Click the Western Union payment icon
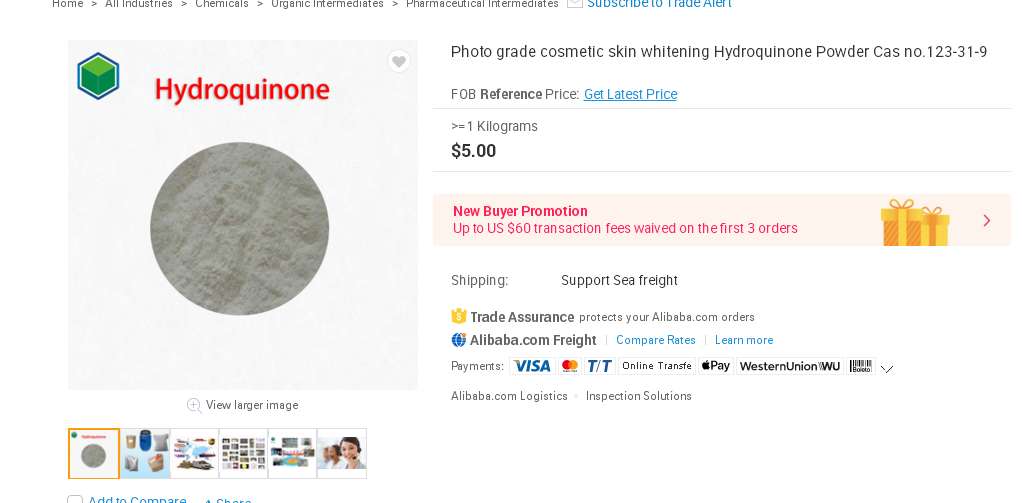This screenshot has height=503, width=1022. tap(790, 366)
